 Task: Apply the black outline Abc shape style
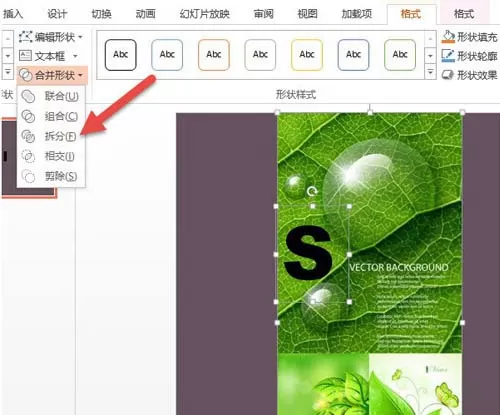(121, 55)
